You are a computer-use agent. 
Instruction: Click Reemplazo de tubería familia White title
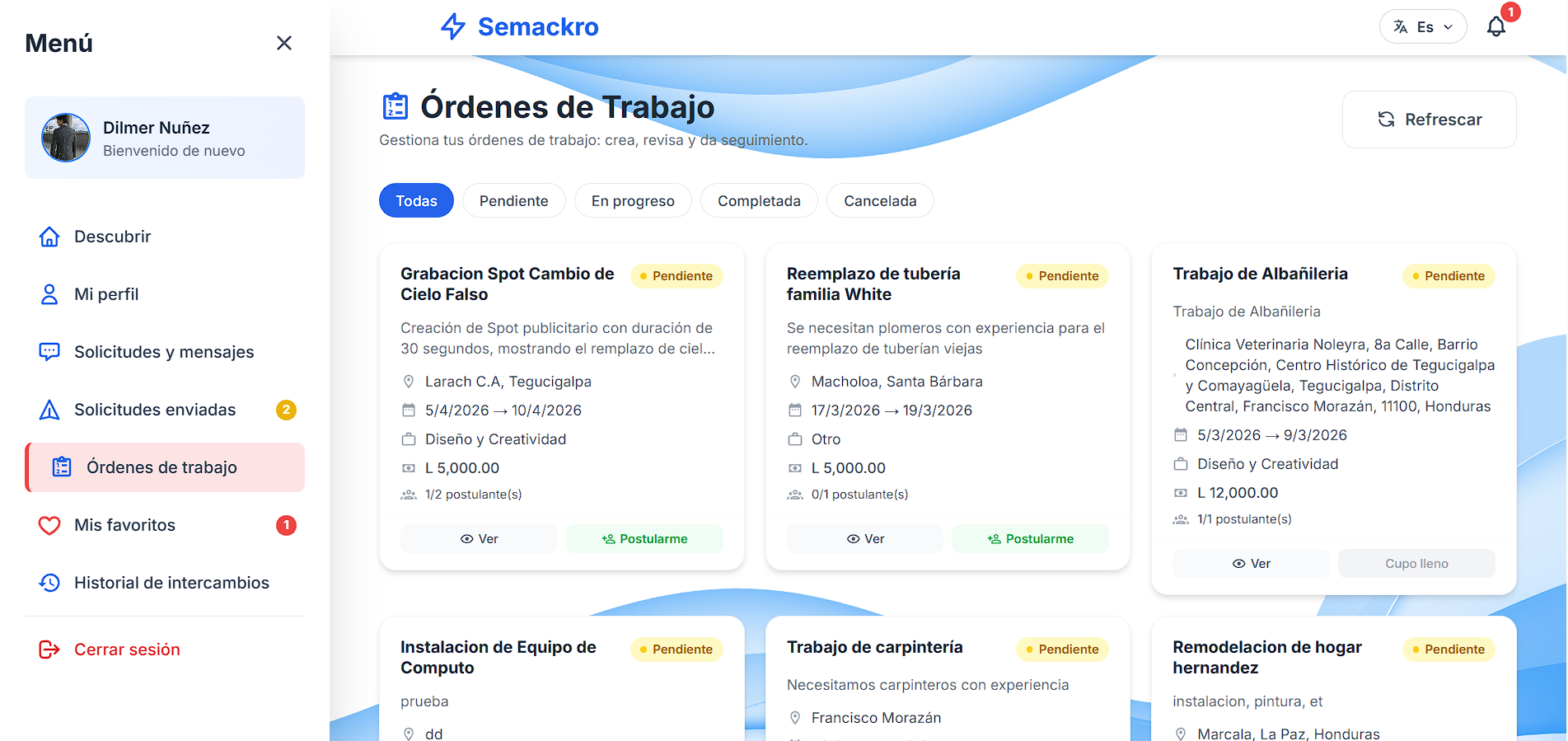click(x=873, y=284)
